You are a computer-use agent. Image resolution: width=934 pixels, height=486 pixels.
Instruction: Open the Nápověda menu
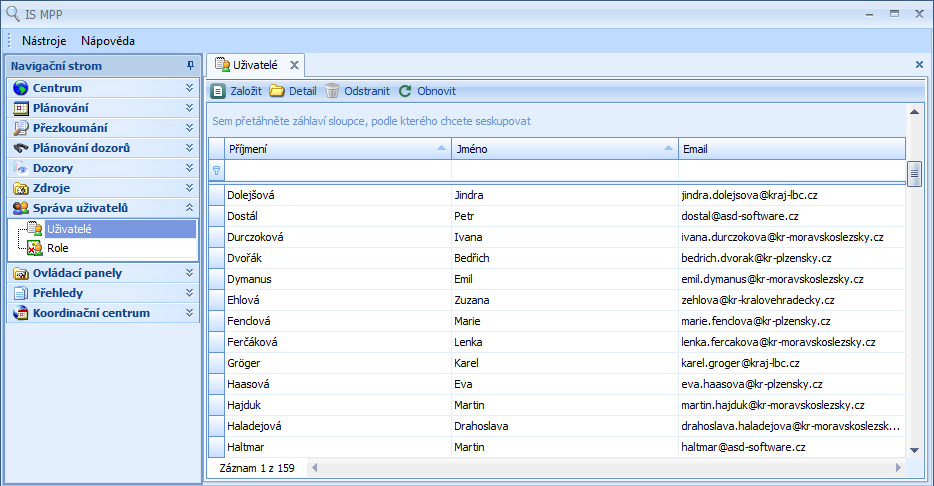coord(108,41)
